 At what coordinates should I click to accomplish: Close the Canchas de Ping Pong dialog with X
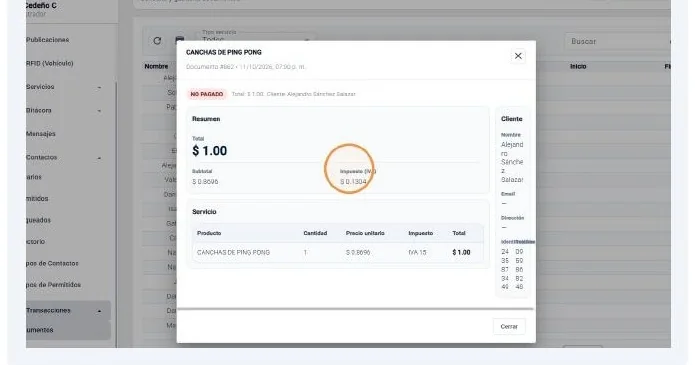pos(518,56)
